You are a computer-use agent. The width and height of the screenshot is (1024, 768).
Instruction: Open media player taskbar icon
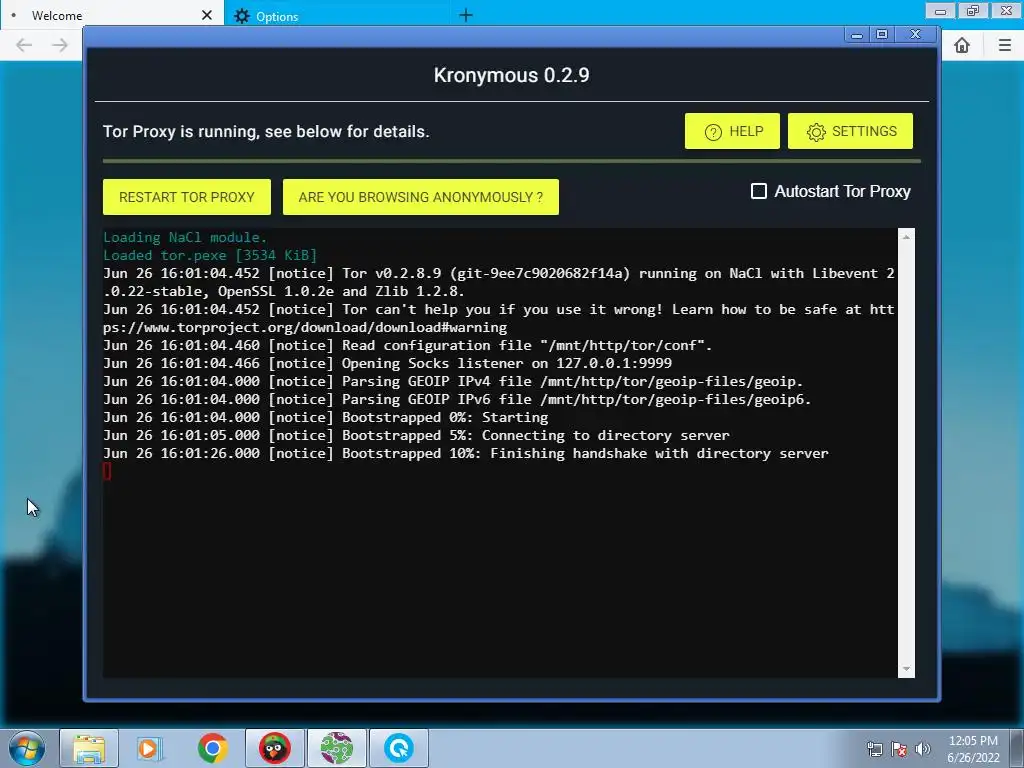pyautogui.click(x=150, y=748)
